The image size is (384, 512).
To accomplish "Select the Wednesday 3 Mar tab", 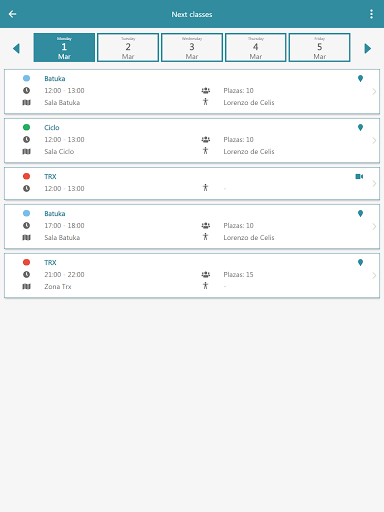I will pyautogui.click(x=192, y=47).
